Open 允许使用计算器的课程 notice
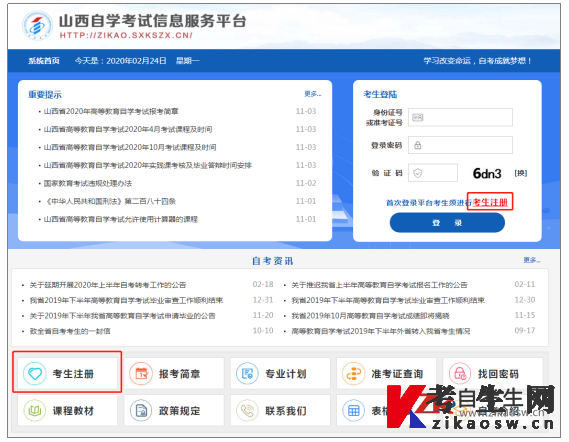 coord(121,220)
